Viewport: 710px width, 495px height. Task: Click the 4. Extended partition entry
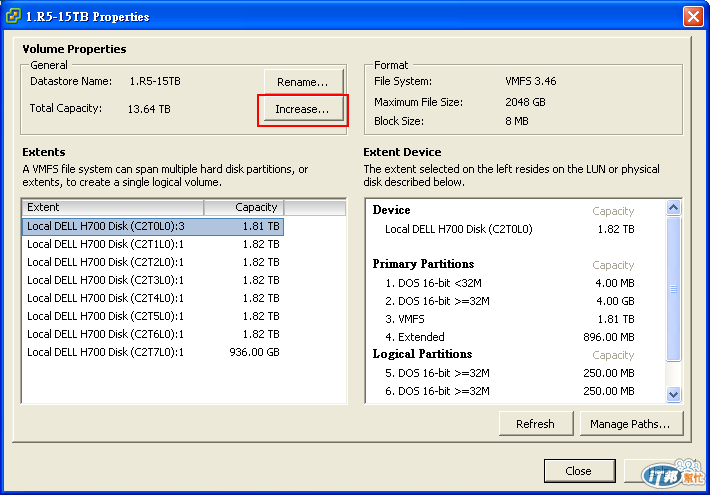415,337
